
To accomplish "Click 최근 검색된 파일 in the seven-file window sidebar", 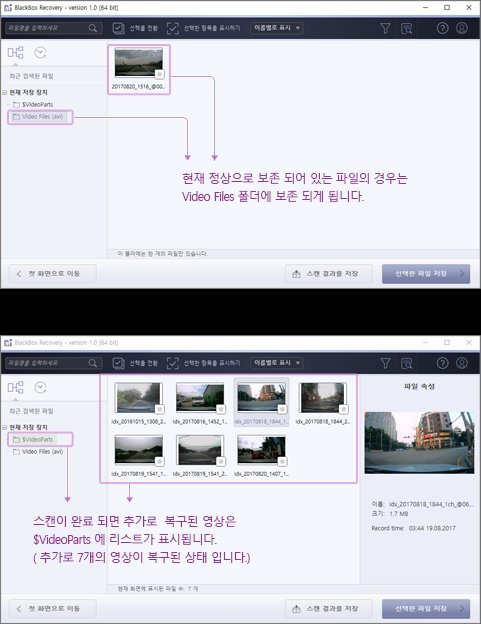I will coord(31,411).
